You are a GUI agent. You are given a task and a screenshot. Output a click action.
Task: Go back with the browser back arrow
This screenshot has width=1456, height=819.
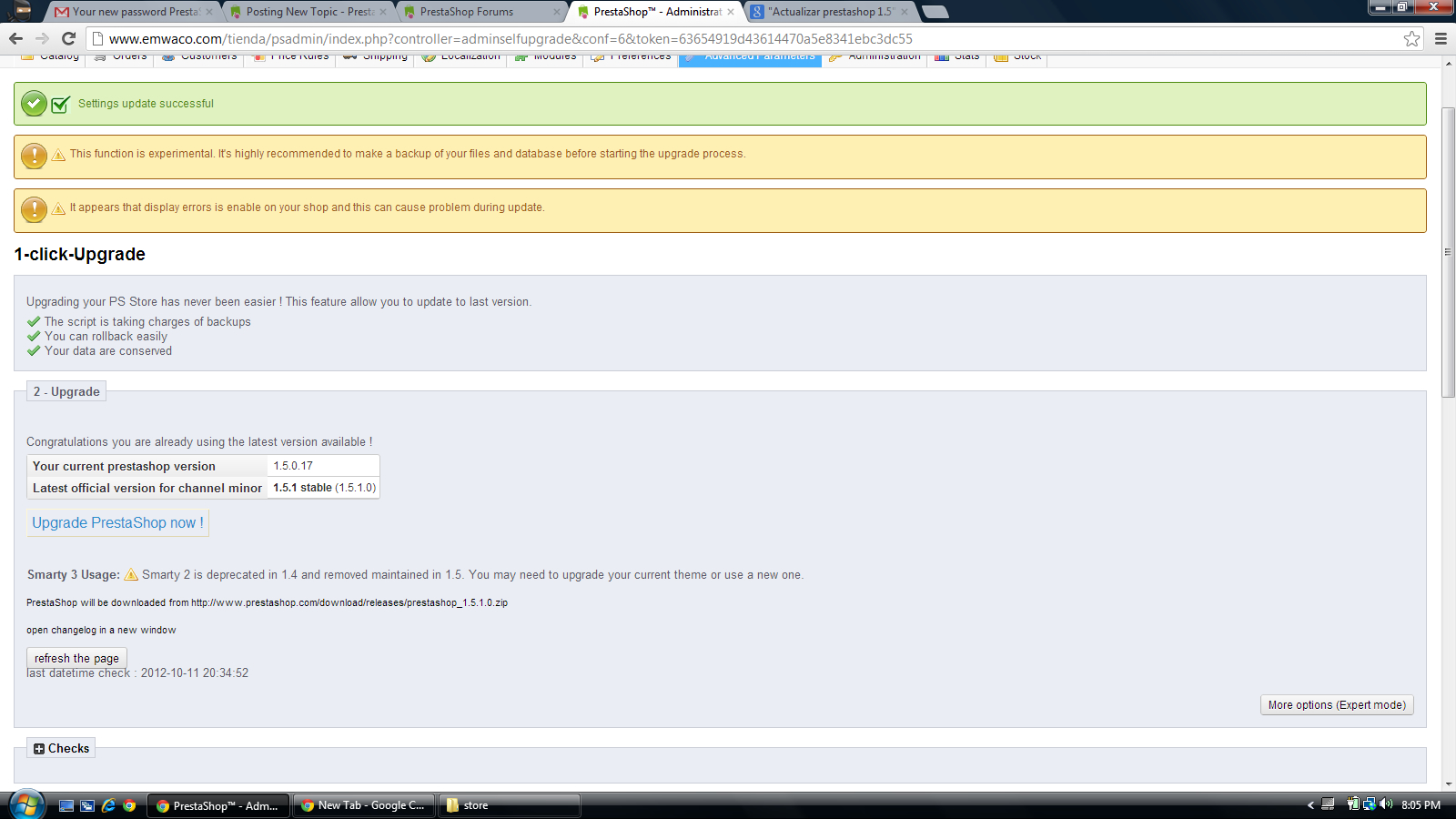[x=15, y=38]
